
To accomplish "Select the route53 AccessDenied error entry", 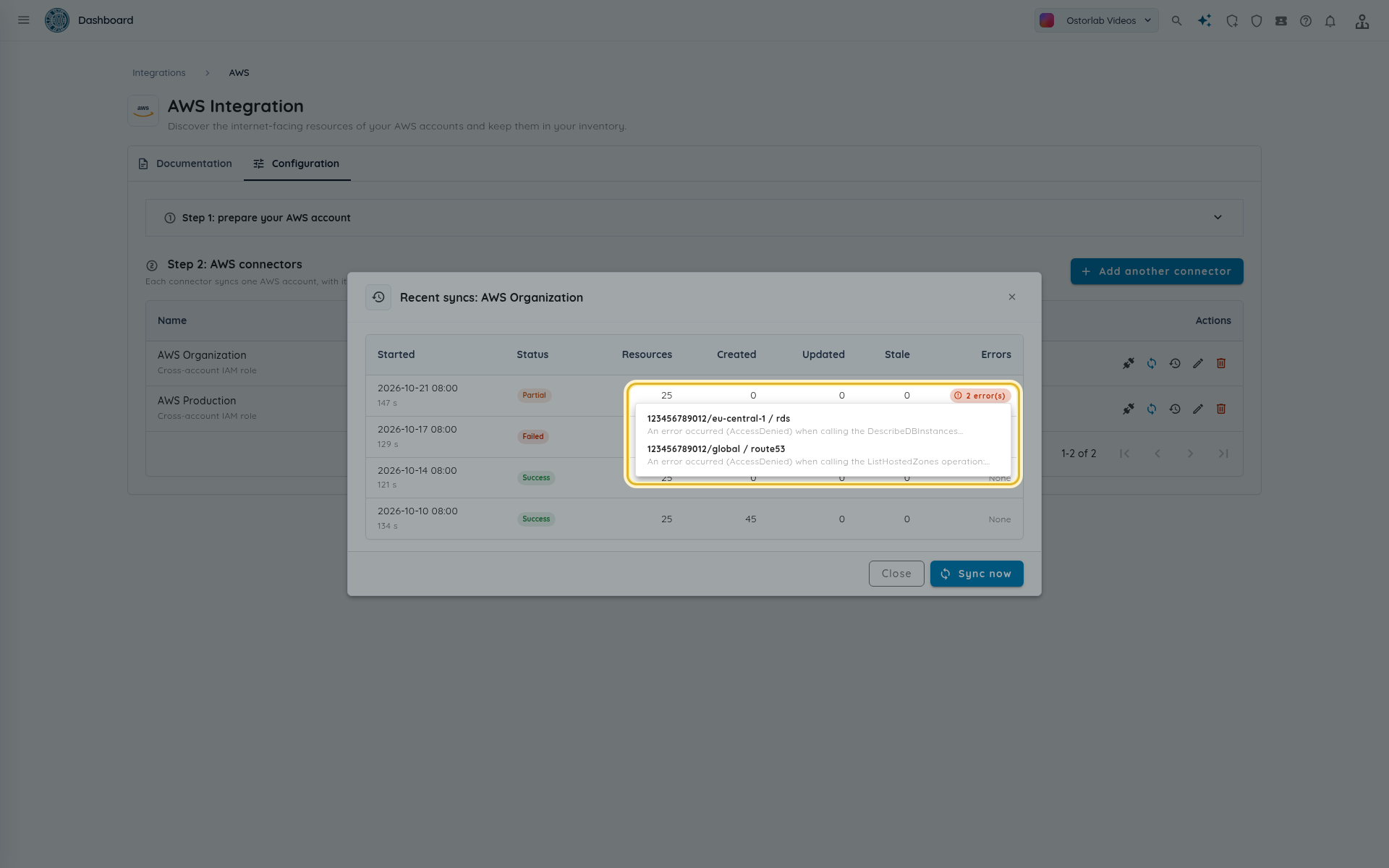I will click(x=823, y=455).
